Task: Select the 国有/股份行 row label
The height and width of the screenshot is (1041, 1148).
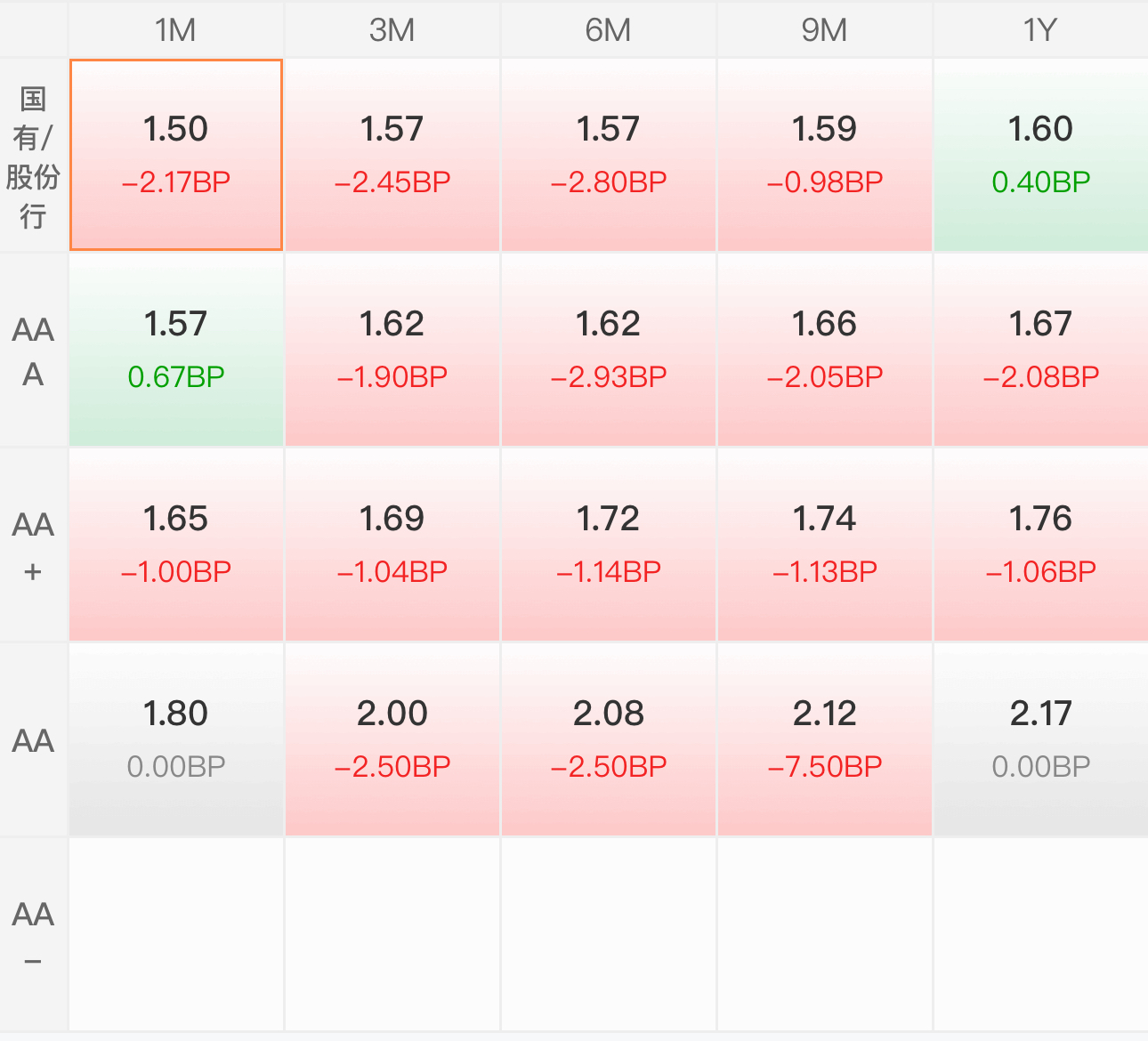Action: pyautogui.click(x=33, y=156)
